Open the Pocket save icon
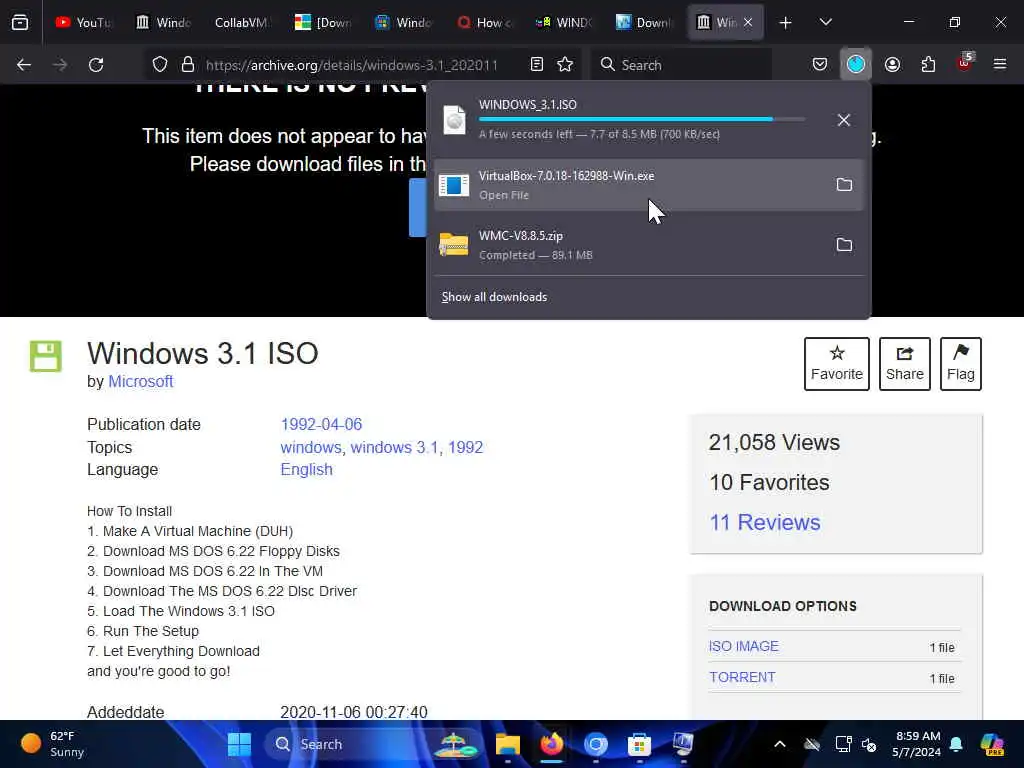The image size is (1024, 768). [x=820, y=65]
